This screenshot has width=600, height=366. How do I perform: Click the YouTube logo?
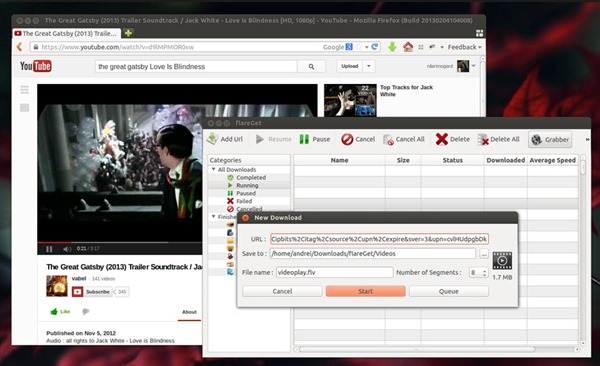[x=36, y=66]
